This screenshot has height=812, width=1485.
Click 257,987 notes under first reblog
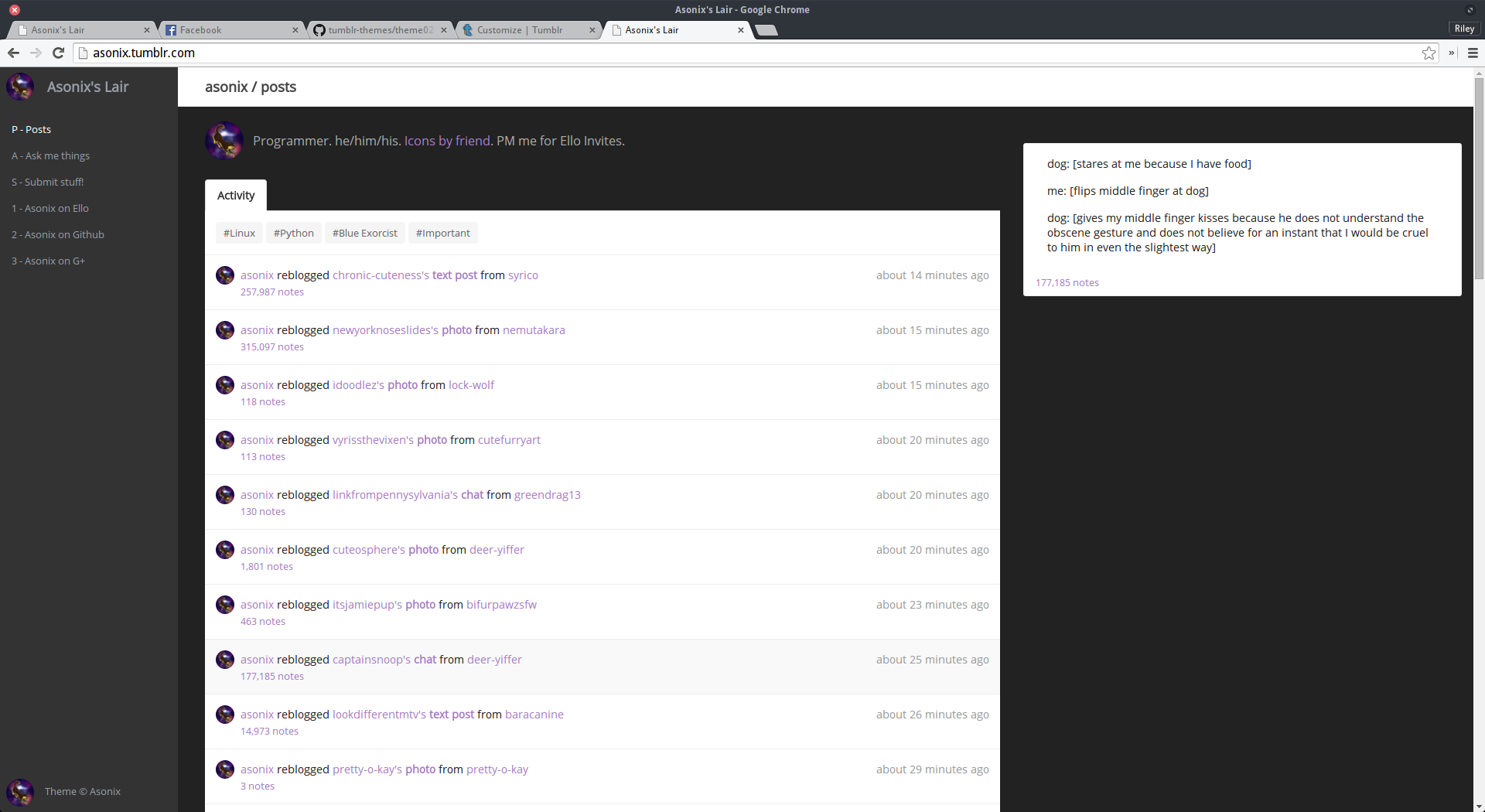click(x=272, y=292)
